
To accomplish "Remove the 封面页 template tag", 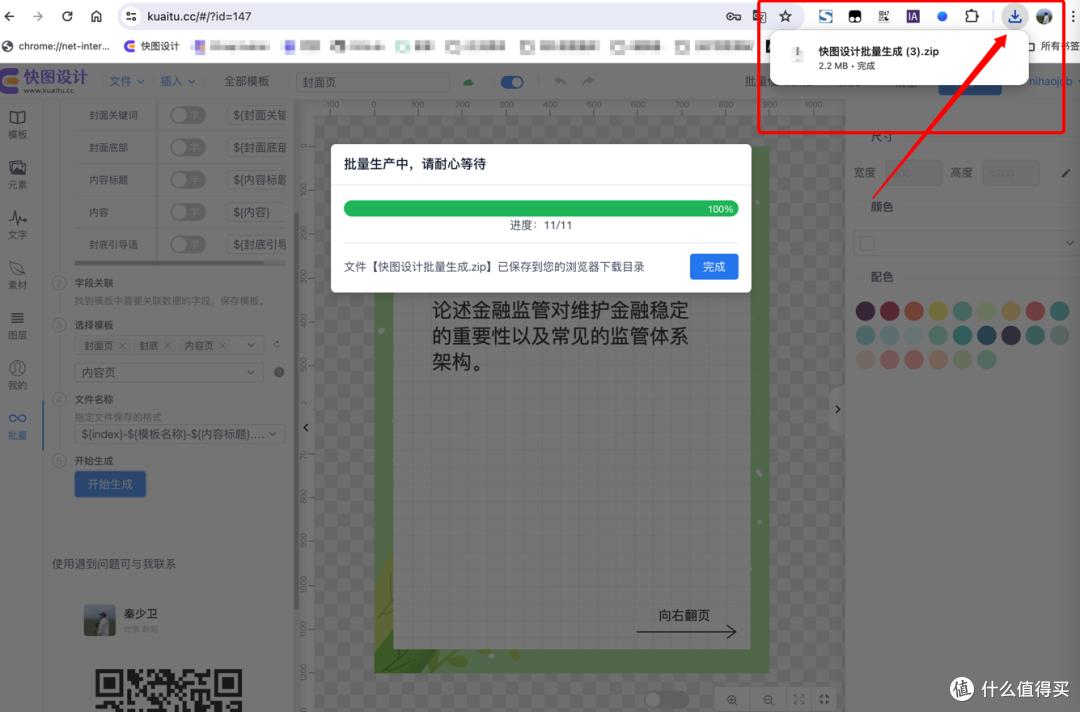I will point(123,345).
